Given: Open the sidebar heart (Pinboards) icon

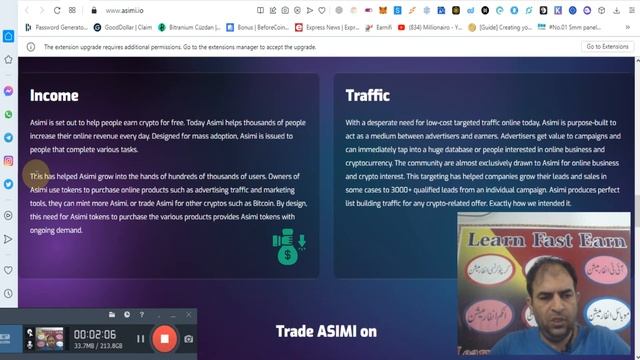Looking at the screenshot, I should tap(8, 270).
